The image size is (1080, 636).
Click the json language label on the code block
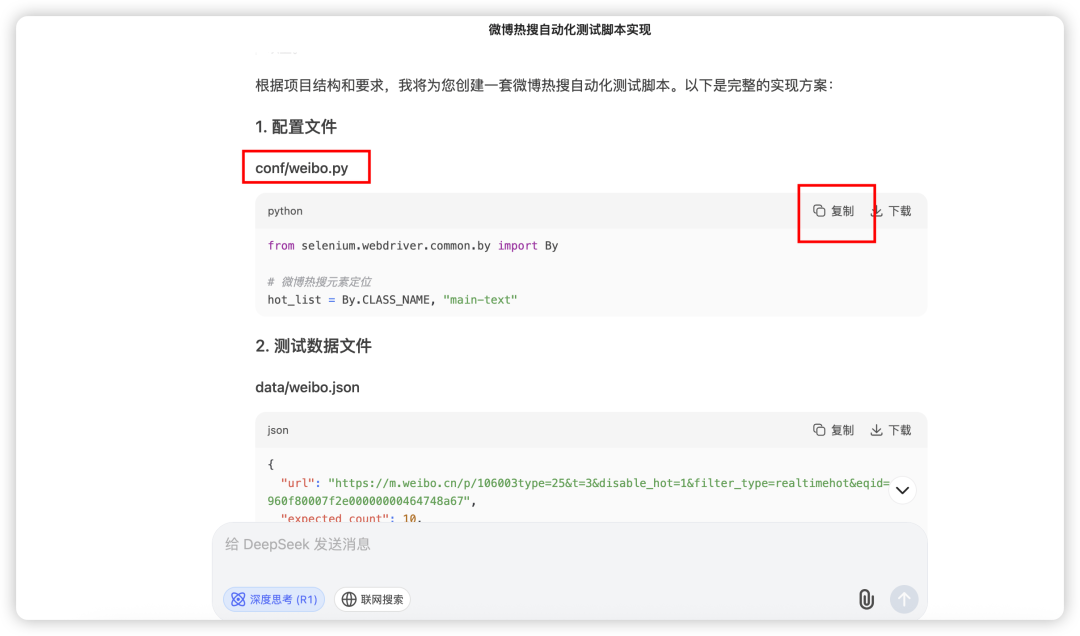coord(277,430)
